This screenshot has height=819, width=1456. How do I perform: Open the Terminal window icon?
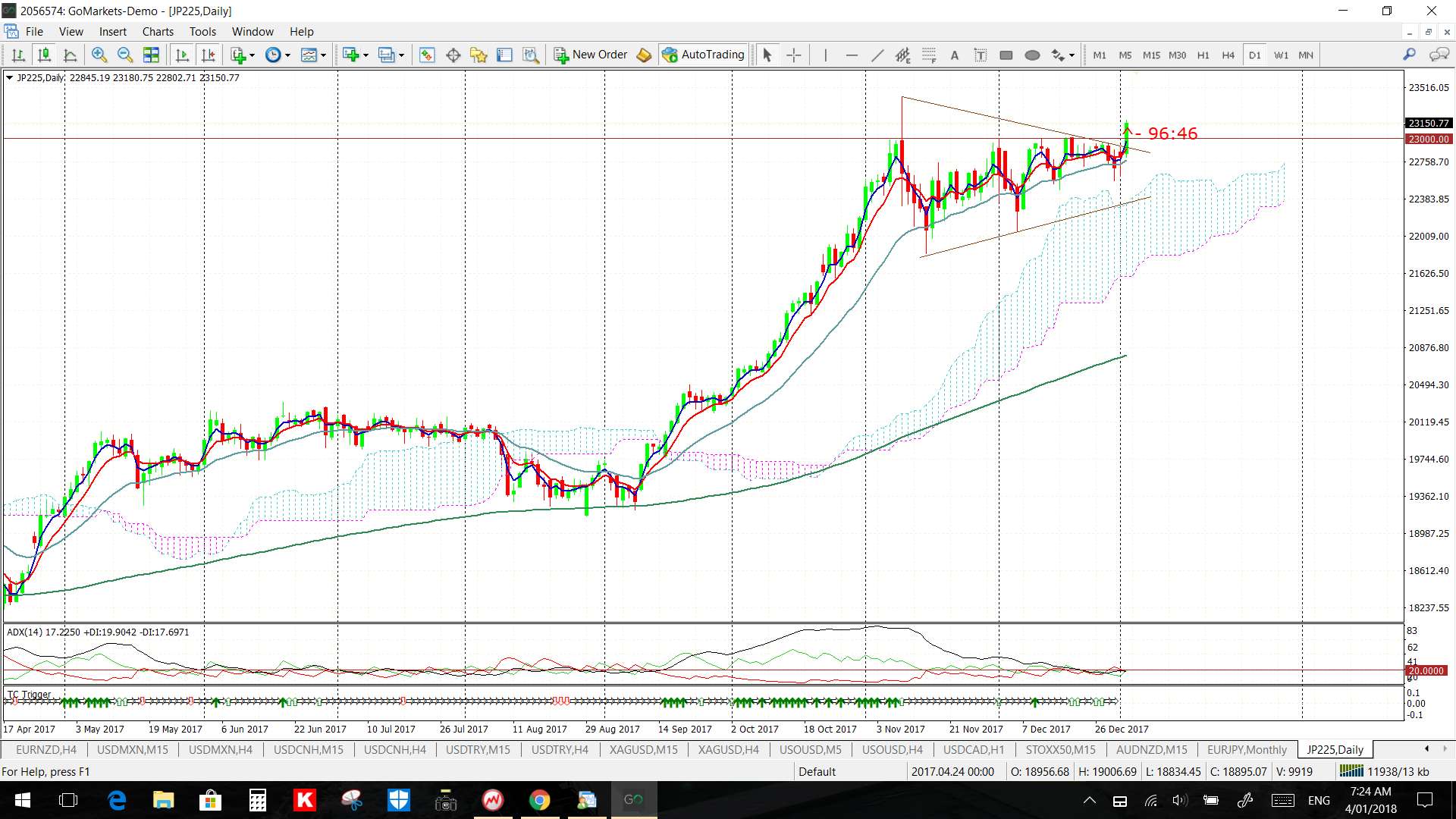click(x=504, y=55)
